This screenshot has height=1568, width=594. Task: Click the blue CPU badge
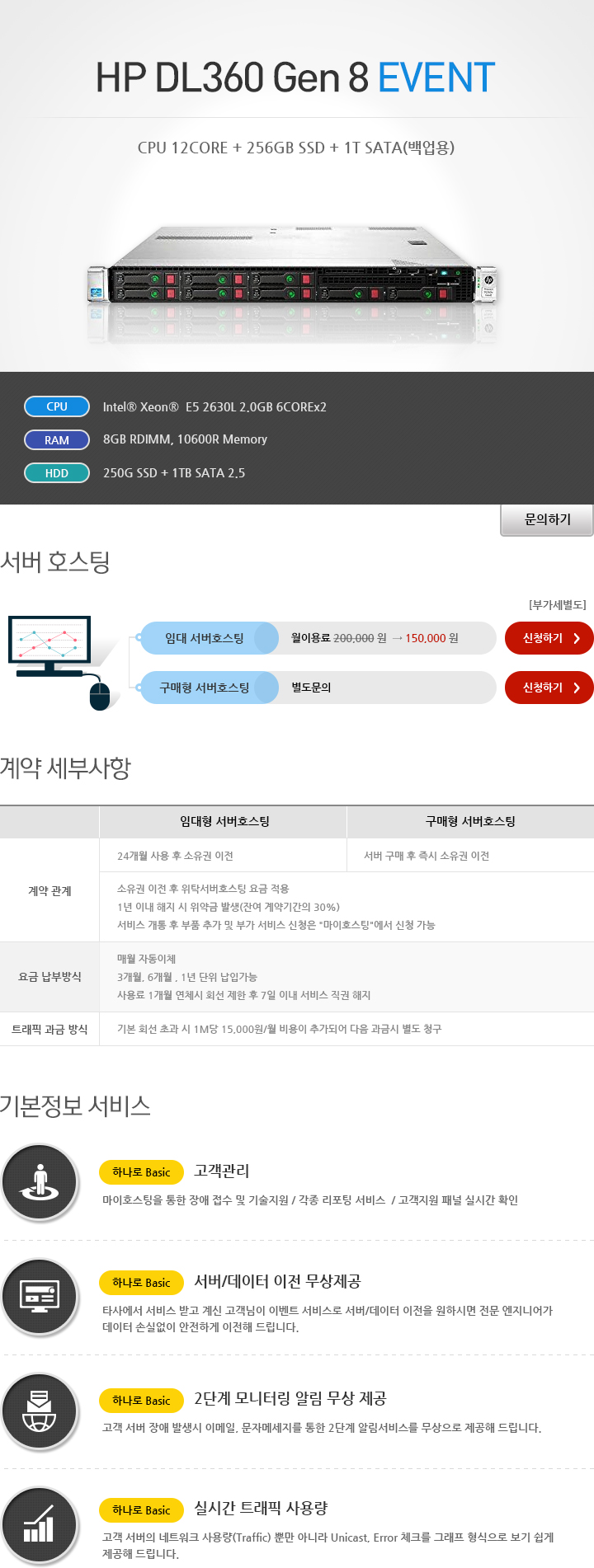pyautogui.click(x=57, y=406)
